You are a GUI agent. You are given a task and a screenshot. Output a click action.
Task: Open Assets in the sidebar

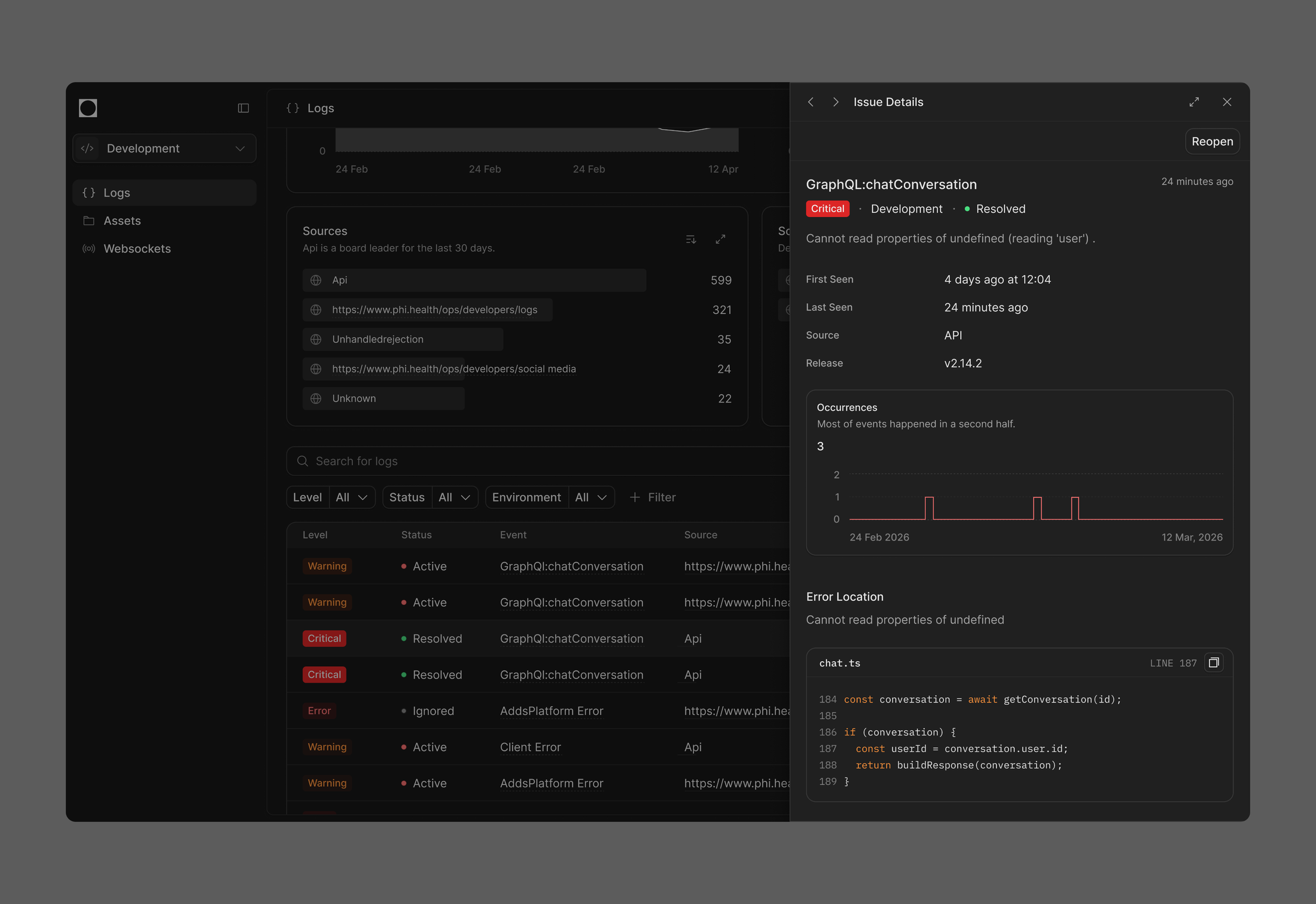(x=164, y=221)
